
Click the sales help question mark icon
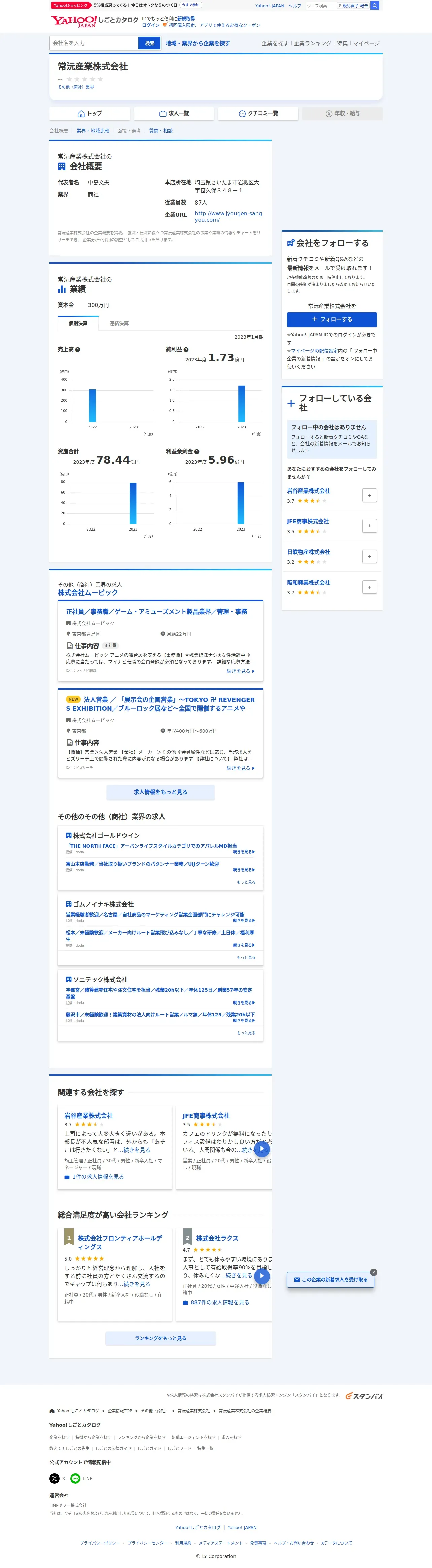78,350
